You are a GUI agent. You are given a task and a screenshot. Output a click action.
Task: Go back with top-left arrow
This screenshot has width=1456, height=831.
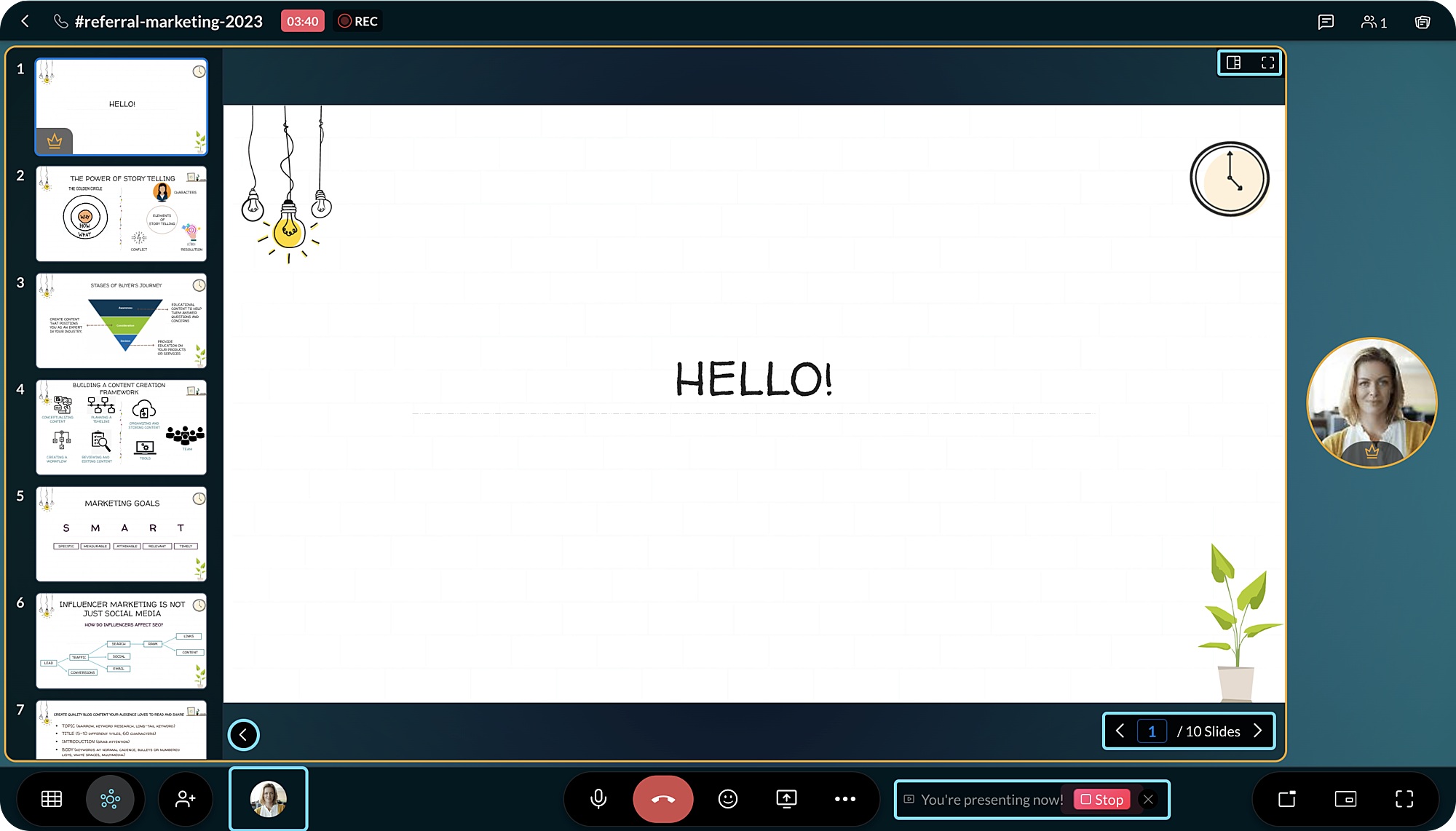click(x=25, y=21)
